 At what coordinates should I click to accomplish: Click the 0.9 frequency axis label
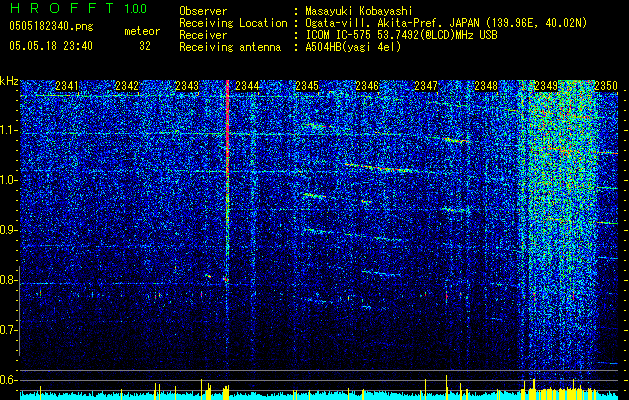[x=9, y=230]
